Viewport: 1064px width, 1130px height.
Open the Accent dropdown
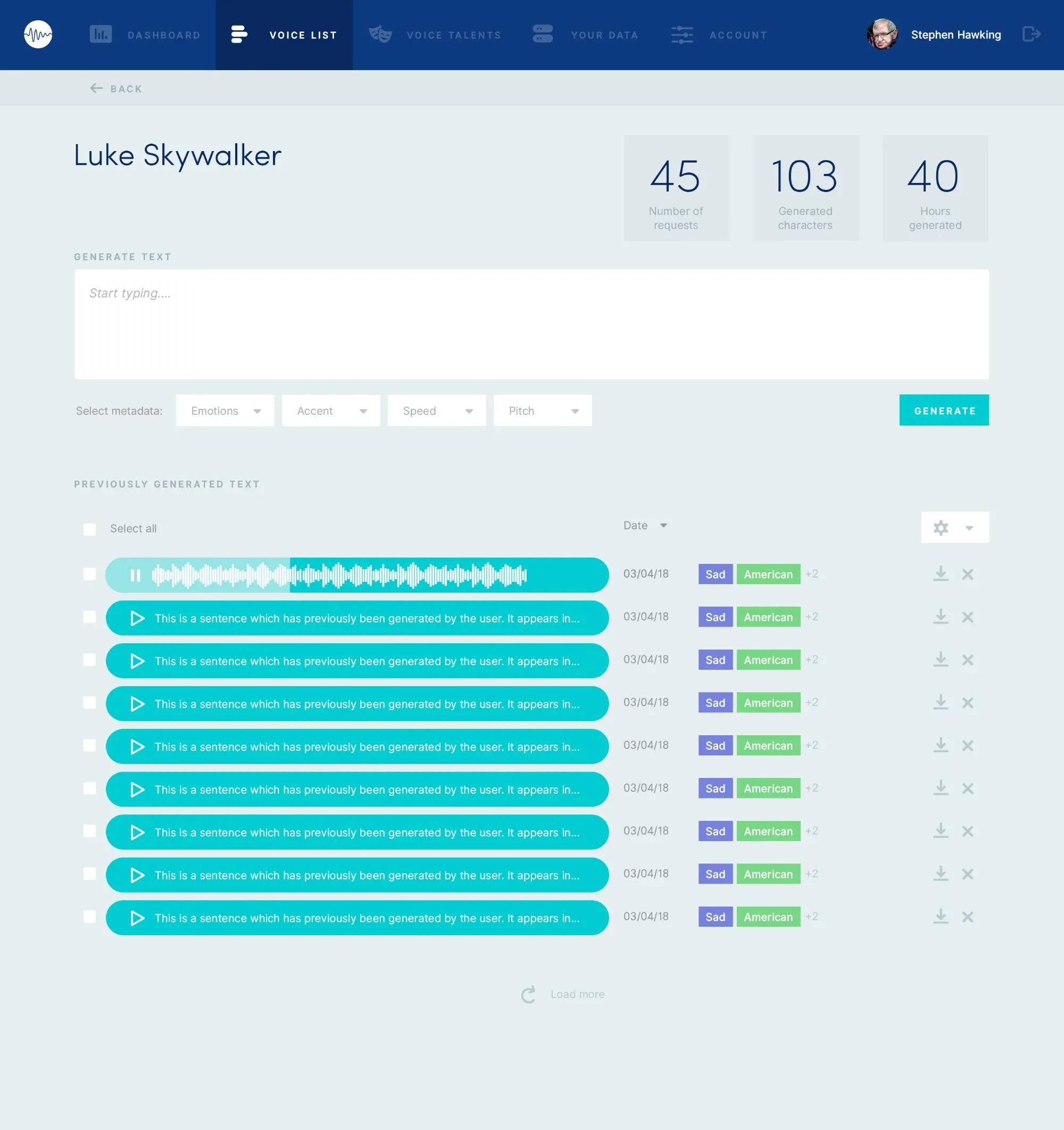coord(331,410)
